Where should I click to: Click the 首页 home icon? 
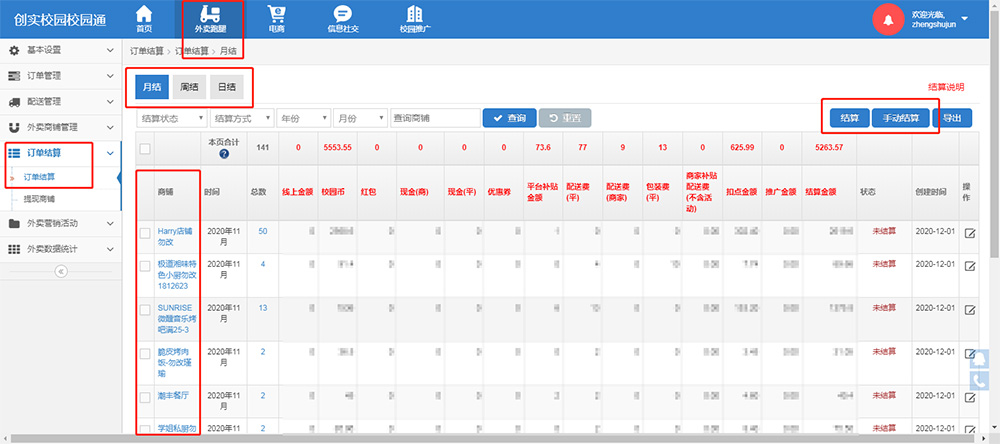(x=145, y=14)
